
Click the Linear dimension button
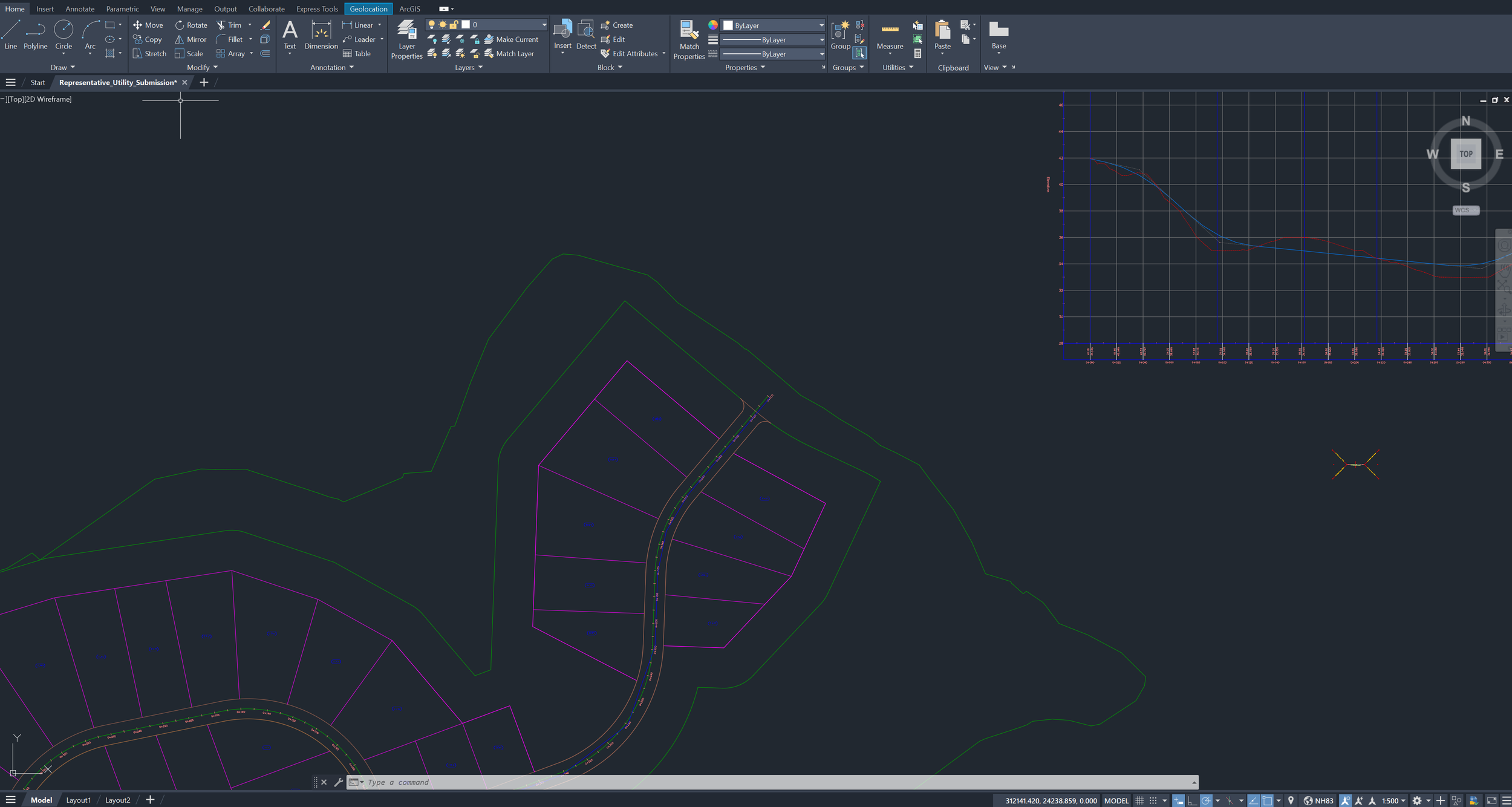(357, 25)
